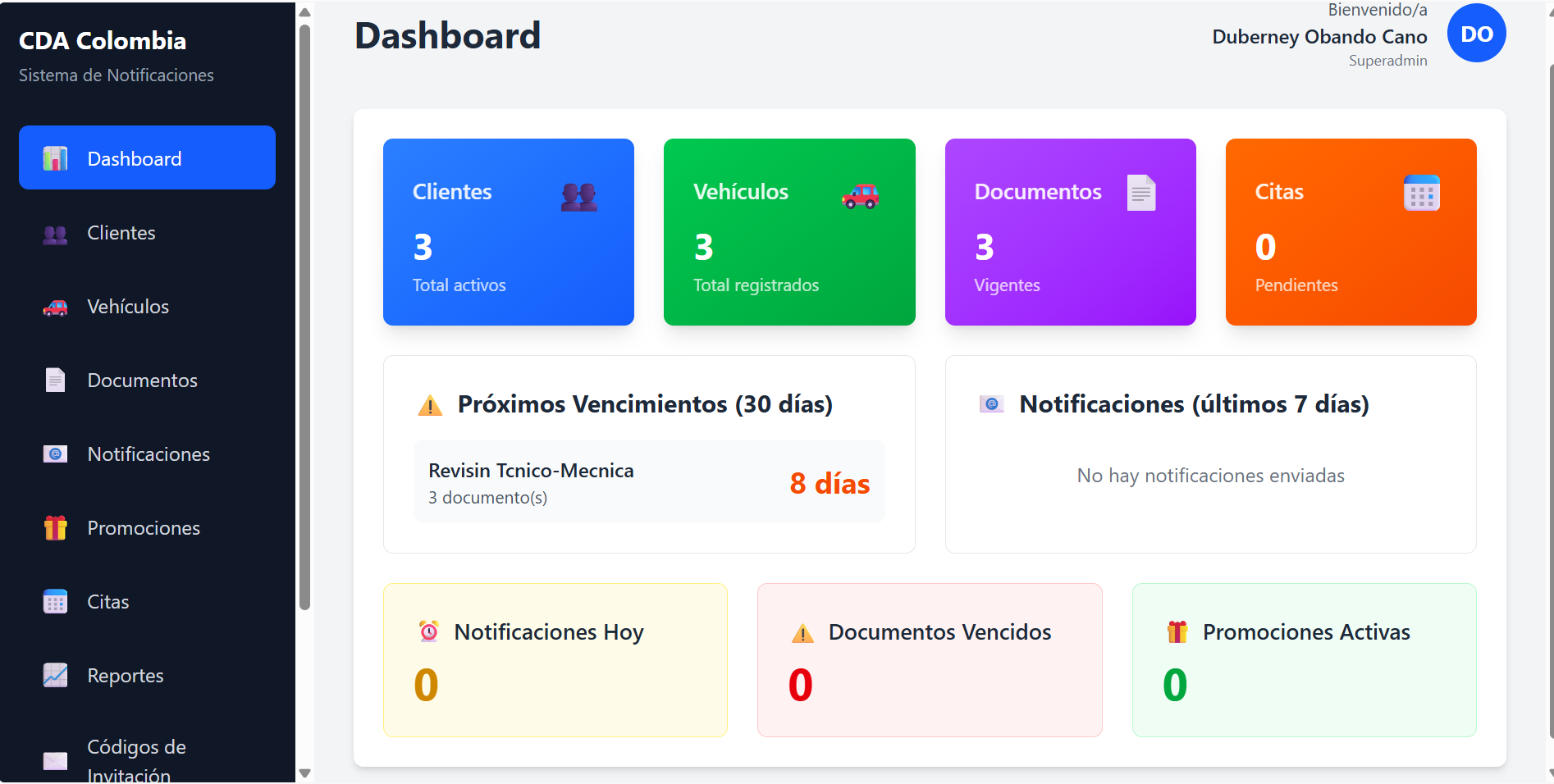Select the Promociones gift icon
Image resolution: width=1554 pixels, height=784 pixels.
[54, 527]
